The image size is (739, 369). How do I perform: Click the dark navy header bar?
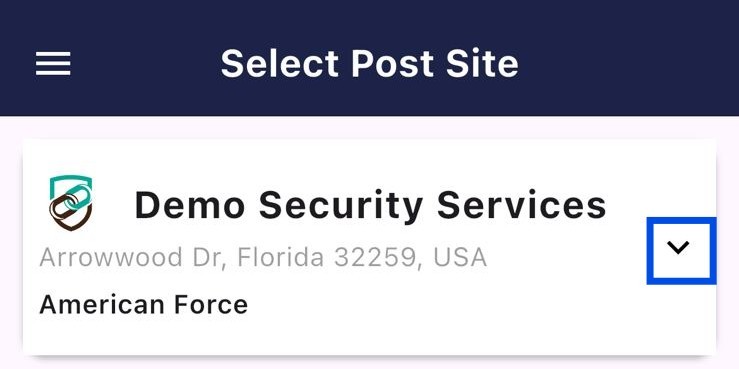pos(370,58)
